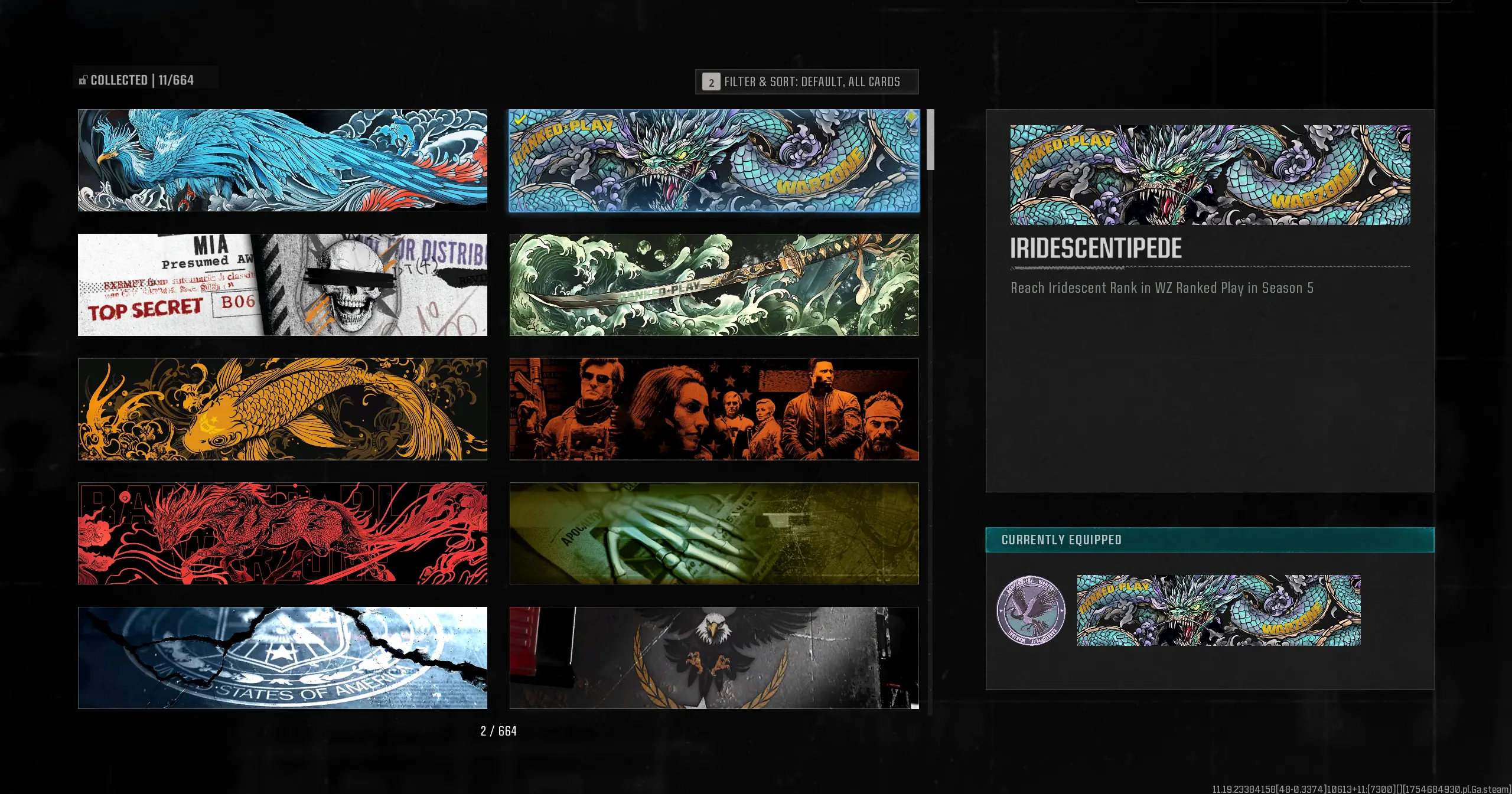
Task: Click the green diamond badge on the selected card
Action: [911, 117]
